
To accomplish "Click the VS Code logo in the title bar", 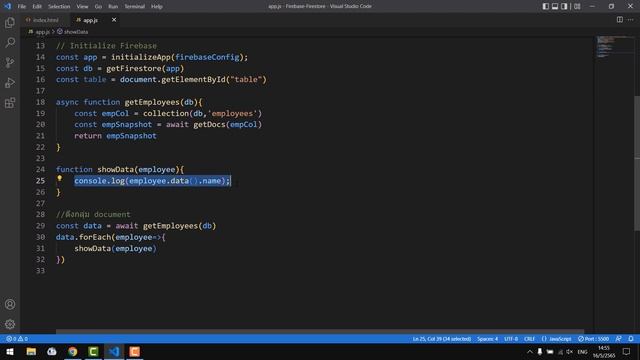I will pos(7,6).
